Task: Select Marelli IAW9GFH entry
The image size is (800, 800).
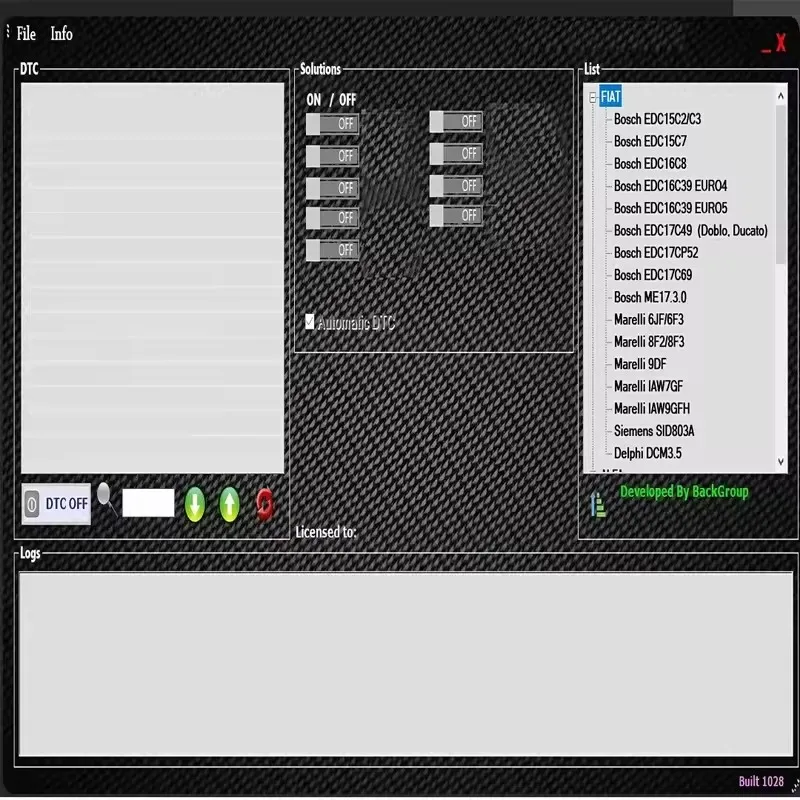Action: pyautogui.click(x=652, y=409)
